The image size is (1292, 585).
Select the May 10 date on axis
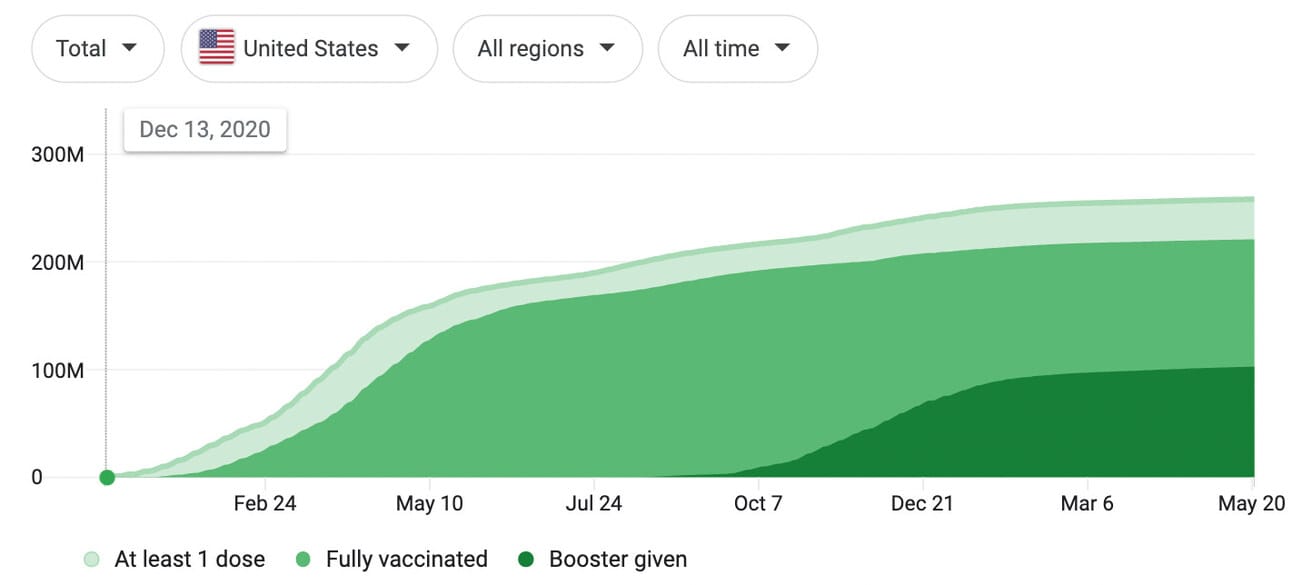tap(430, 504)
